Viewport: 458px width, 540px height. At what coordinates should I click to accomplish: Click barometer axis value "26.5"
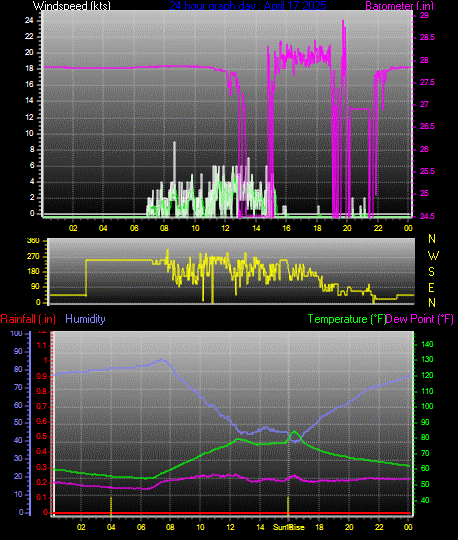pos(427,126)
